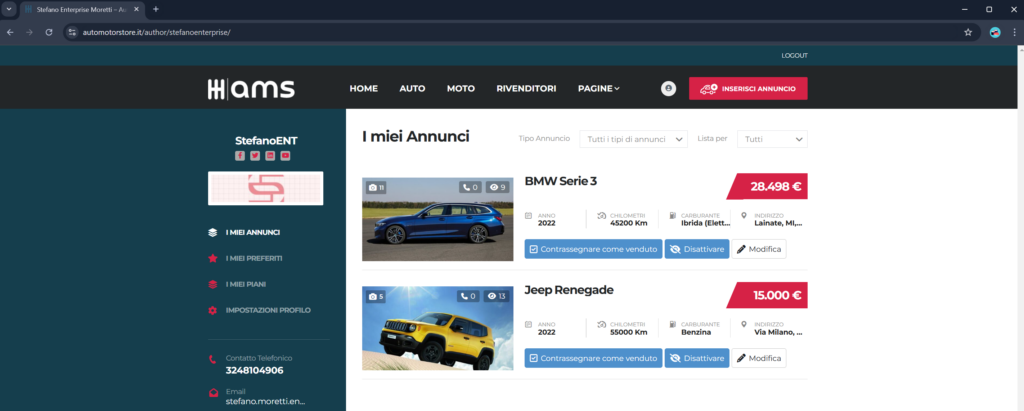Image resolution: width=1024 pixels, height=411 pixels.
Task: Click the 28.498 € price tag
Action: [x=768, y=186]
